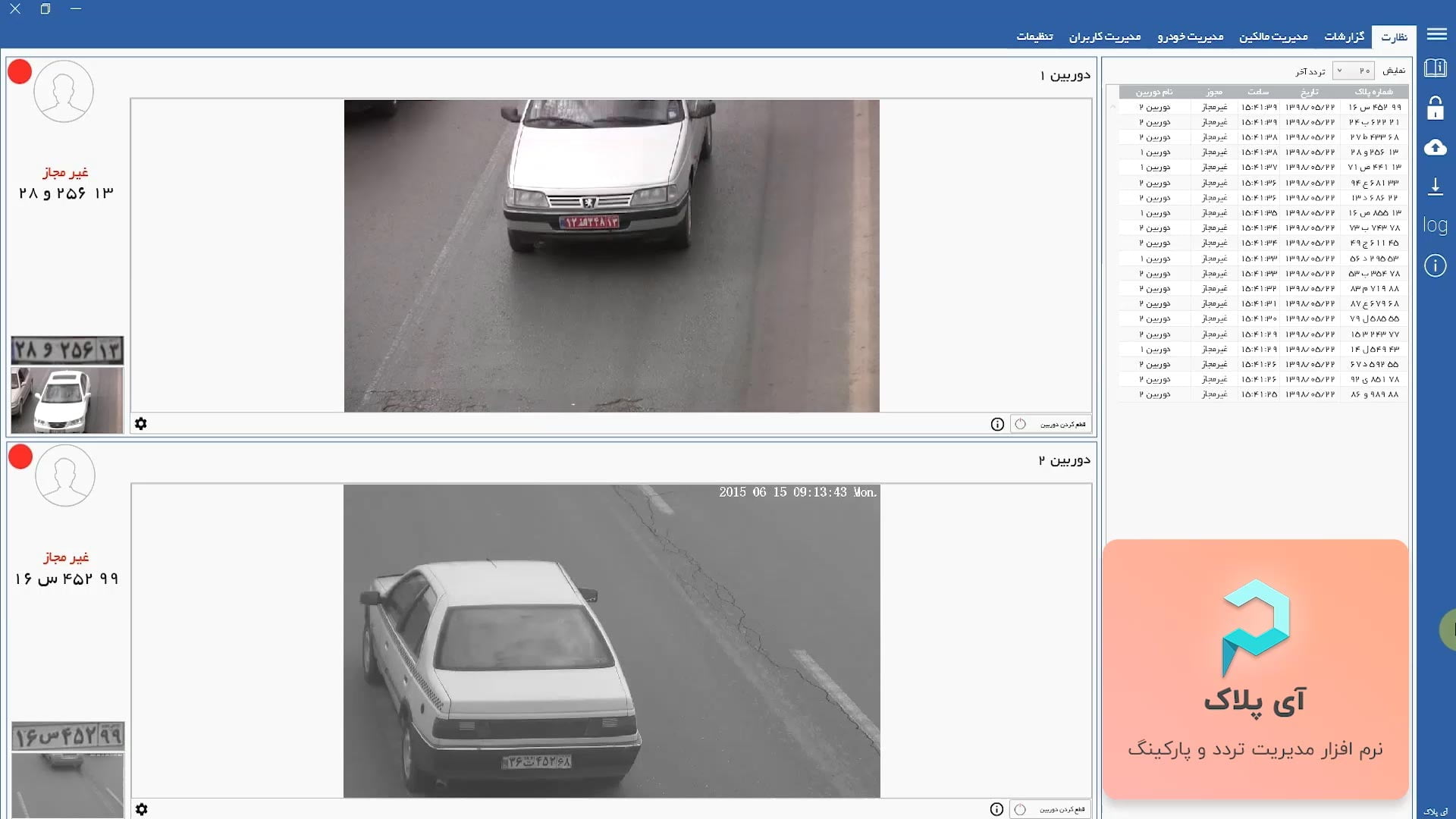Expand the display count 20 dropdown

pyautogui.click(x=1354, y=71)
